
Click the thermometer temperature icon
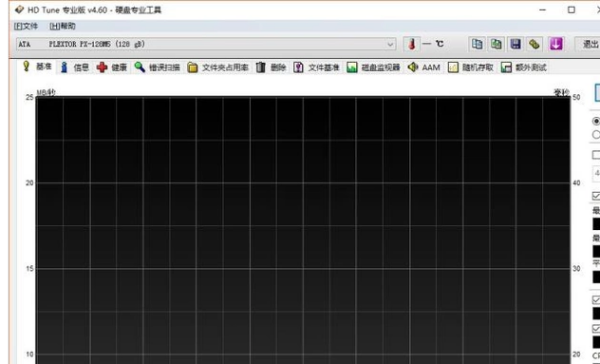click(412, 44)
